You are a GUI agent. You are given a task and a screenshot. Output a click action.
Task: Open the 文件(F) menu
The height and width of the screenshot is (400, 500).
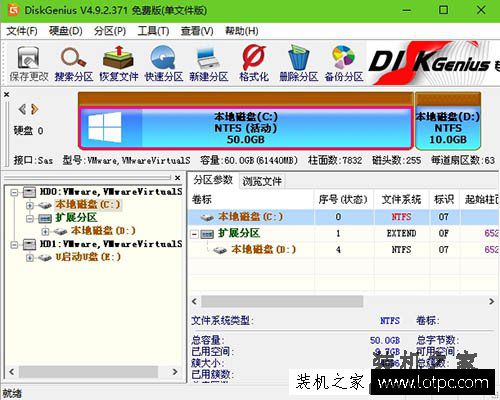point(22,31)
